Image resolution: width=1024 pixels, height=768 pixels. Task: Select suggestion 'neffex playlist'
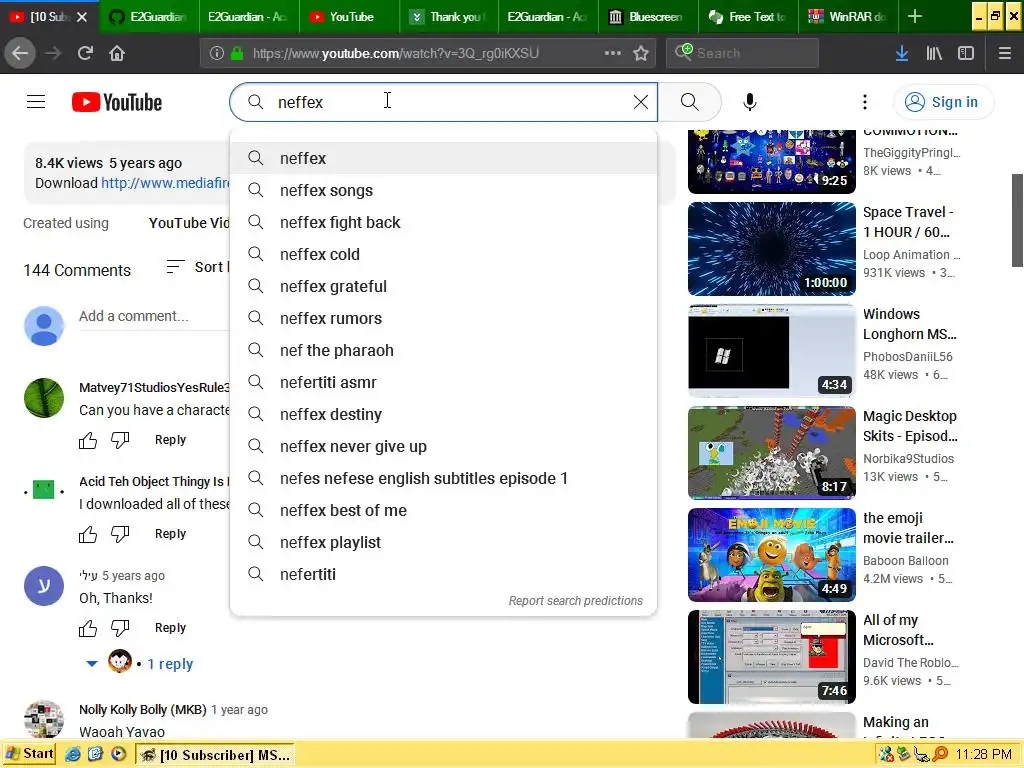(x=443, y=542)
